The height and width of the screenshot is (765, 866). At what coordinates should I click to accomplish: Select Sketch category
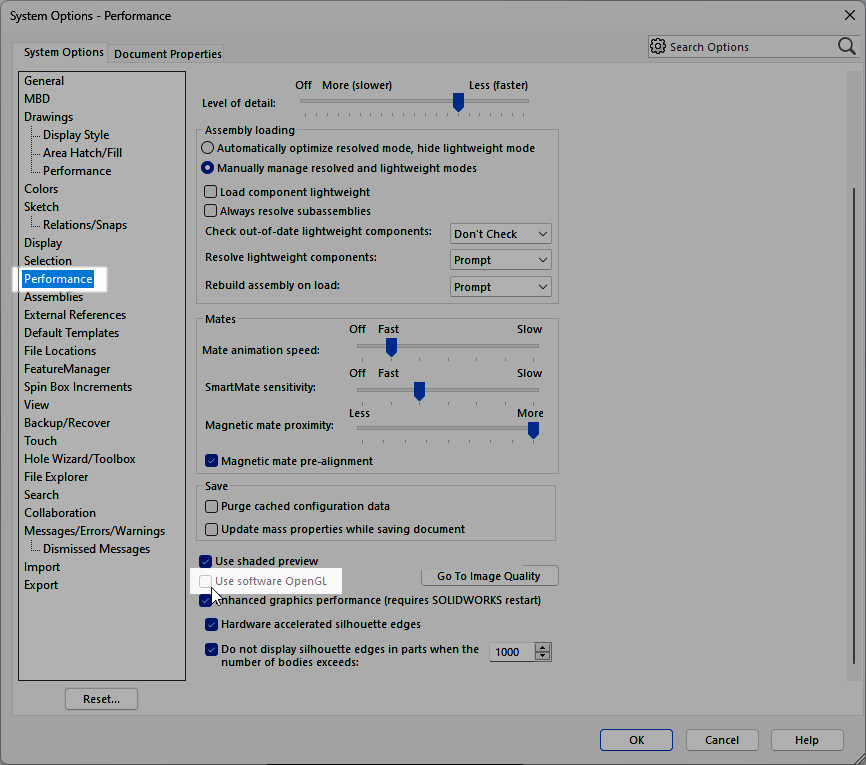click(41, 207)
